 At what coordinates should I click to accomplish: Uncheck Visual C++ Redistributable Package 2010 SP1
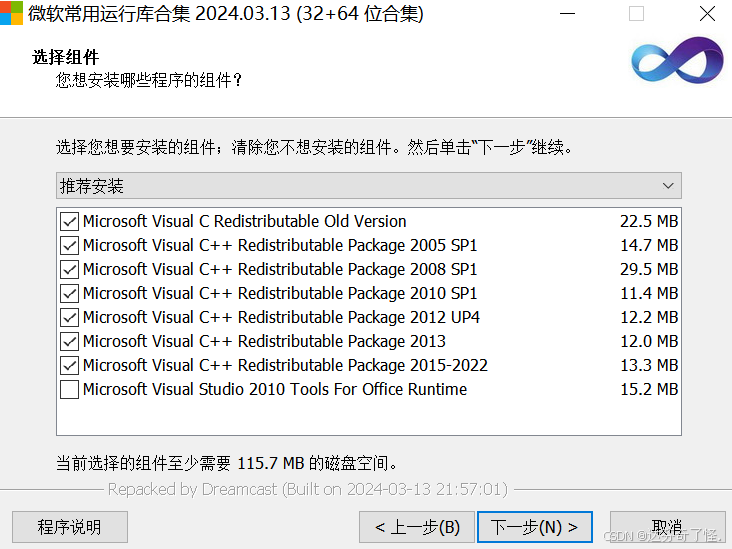point(69,293)
